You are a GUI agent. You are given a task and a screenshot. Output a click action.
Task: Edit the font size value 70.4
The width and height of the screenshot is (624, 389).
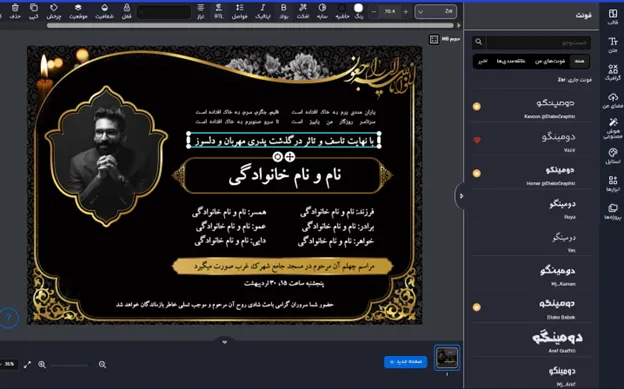[x=390, y=12]
